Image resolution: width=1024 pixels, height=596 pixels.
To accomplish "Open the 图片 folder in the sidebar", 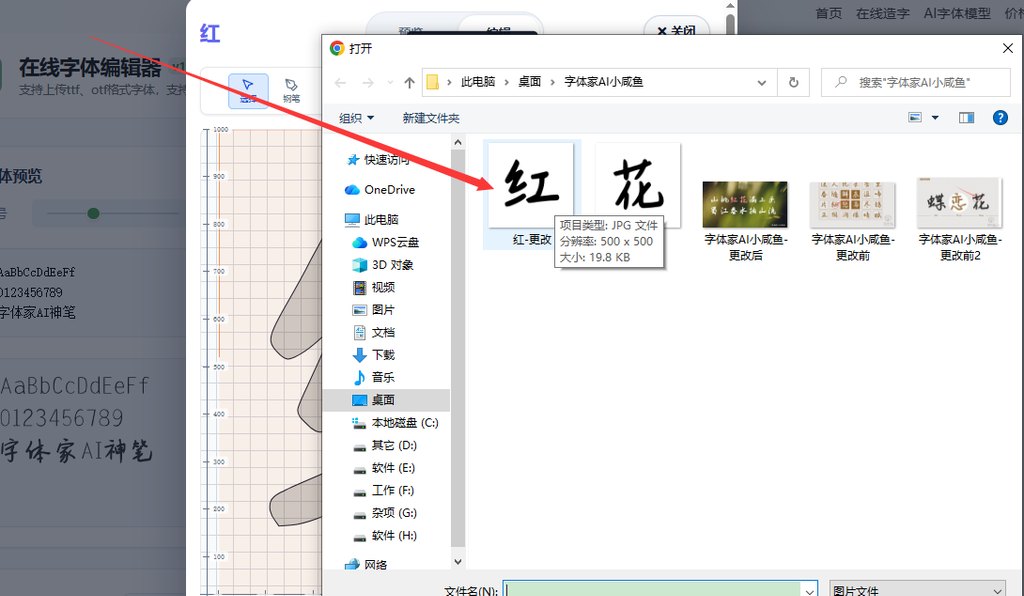I will [x=381, y=309].
